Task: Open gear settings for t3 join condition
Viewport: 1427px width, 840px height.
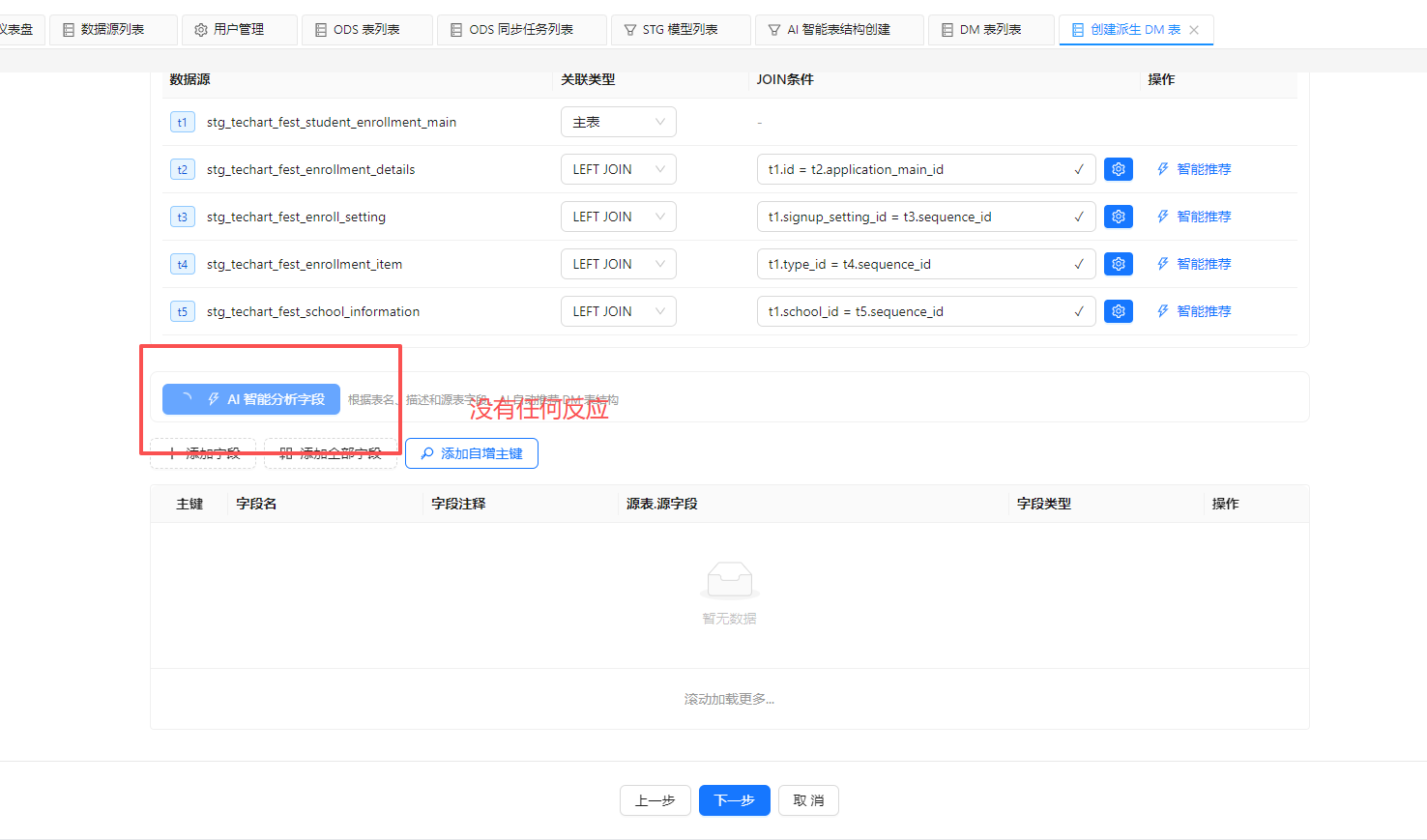Action: click(x=1118, y=217)
